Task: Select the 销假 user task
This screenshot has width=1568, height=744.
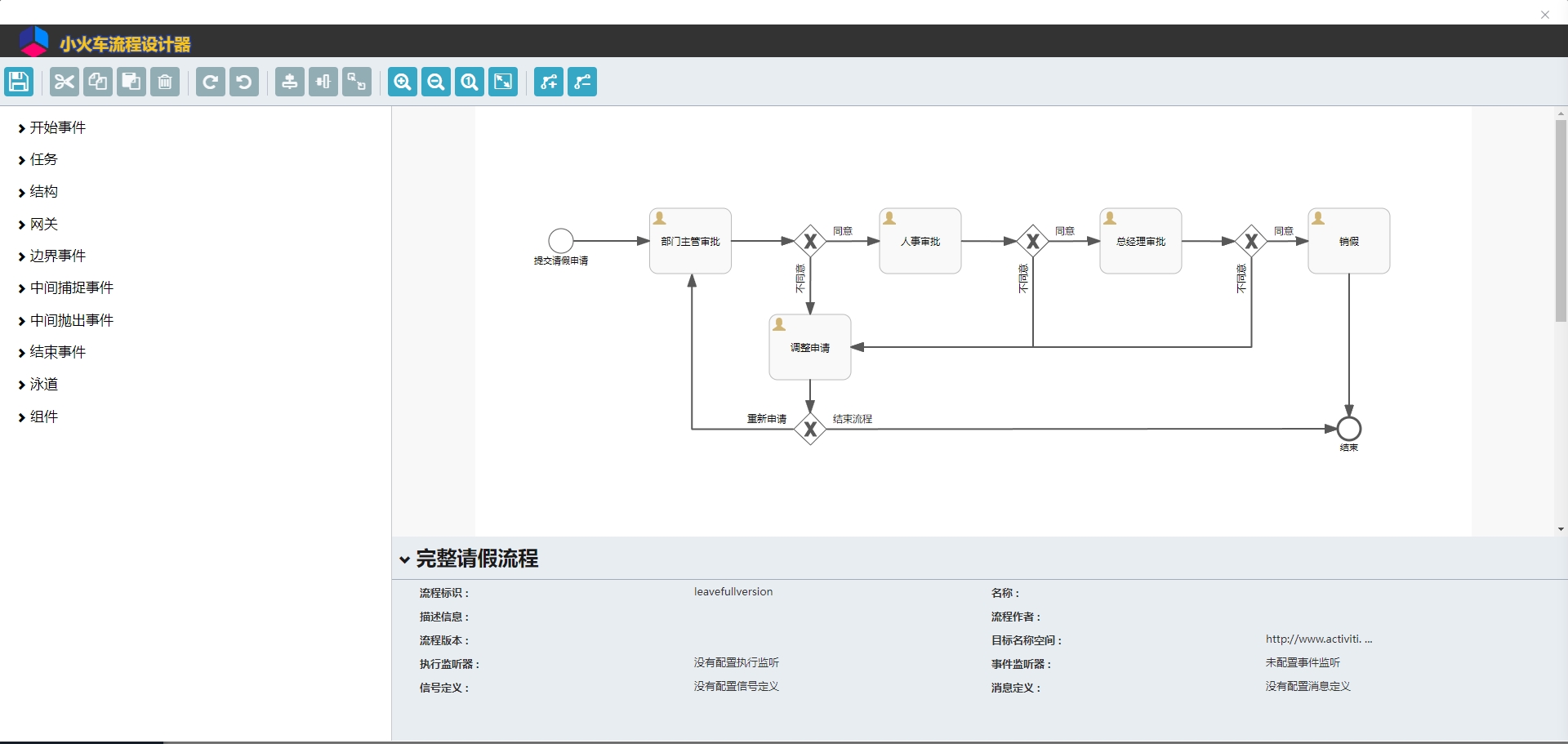Action: (x=1349, y=241)
